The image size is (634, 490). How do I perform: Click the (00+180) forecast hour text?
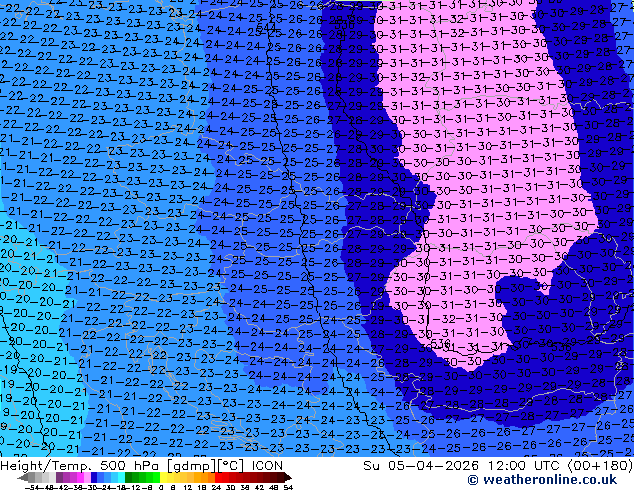[x=600, y=466]
